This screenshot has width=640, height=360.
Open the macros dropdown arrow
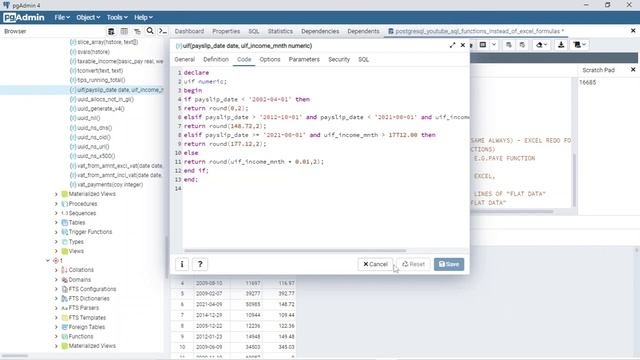(584, 45)
